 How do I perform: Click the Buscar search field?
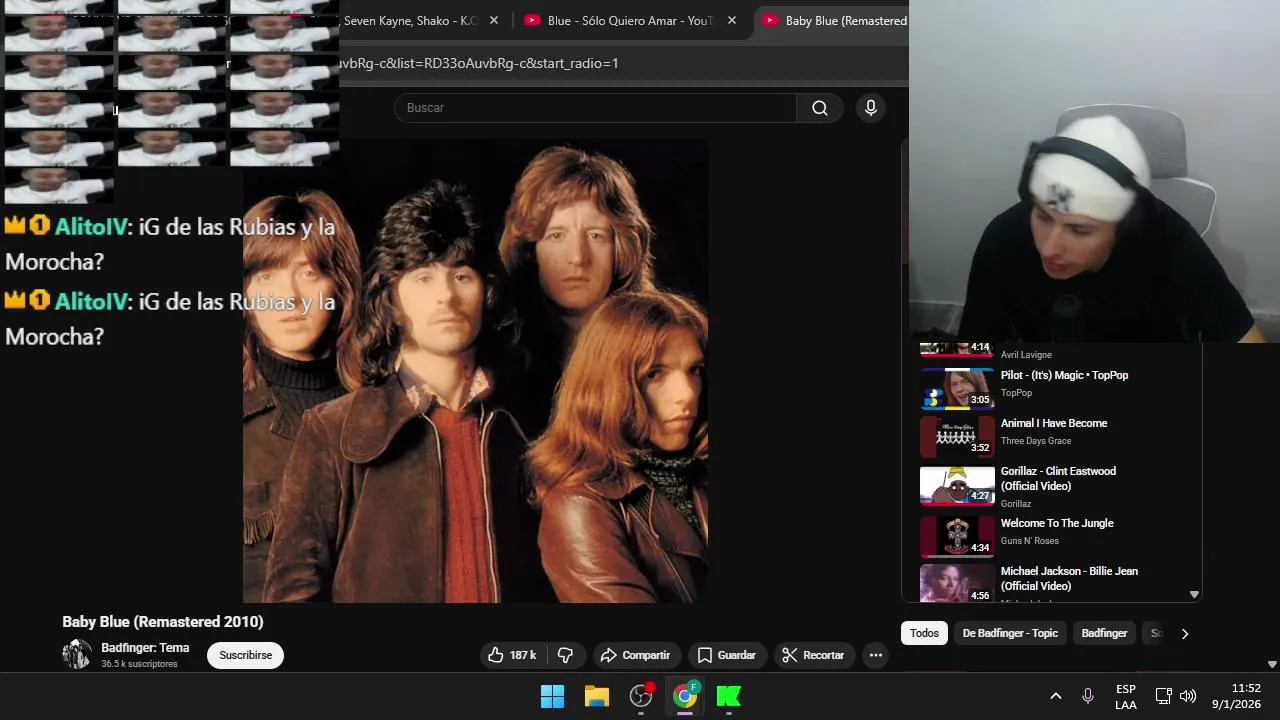595,108
